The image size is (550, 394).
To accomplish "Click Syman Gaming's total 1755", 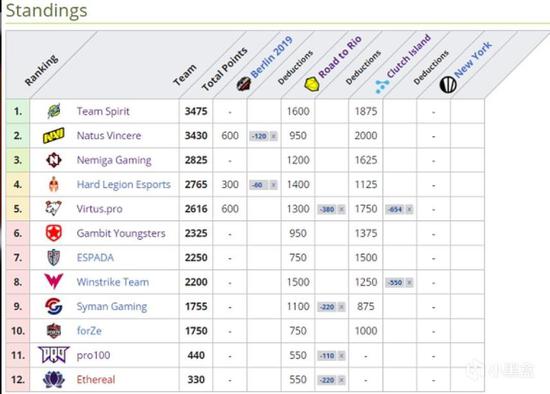I will point(196,306).
